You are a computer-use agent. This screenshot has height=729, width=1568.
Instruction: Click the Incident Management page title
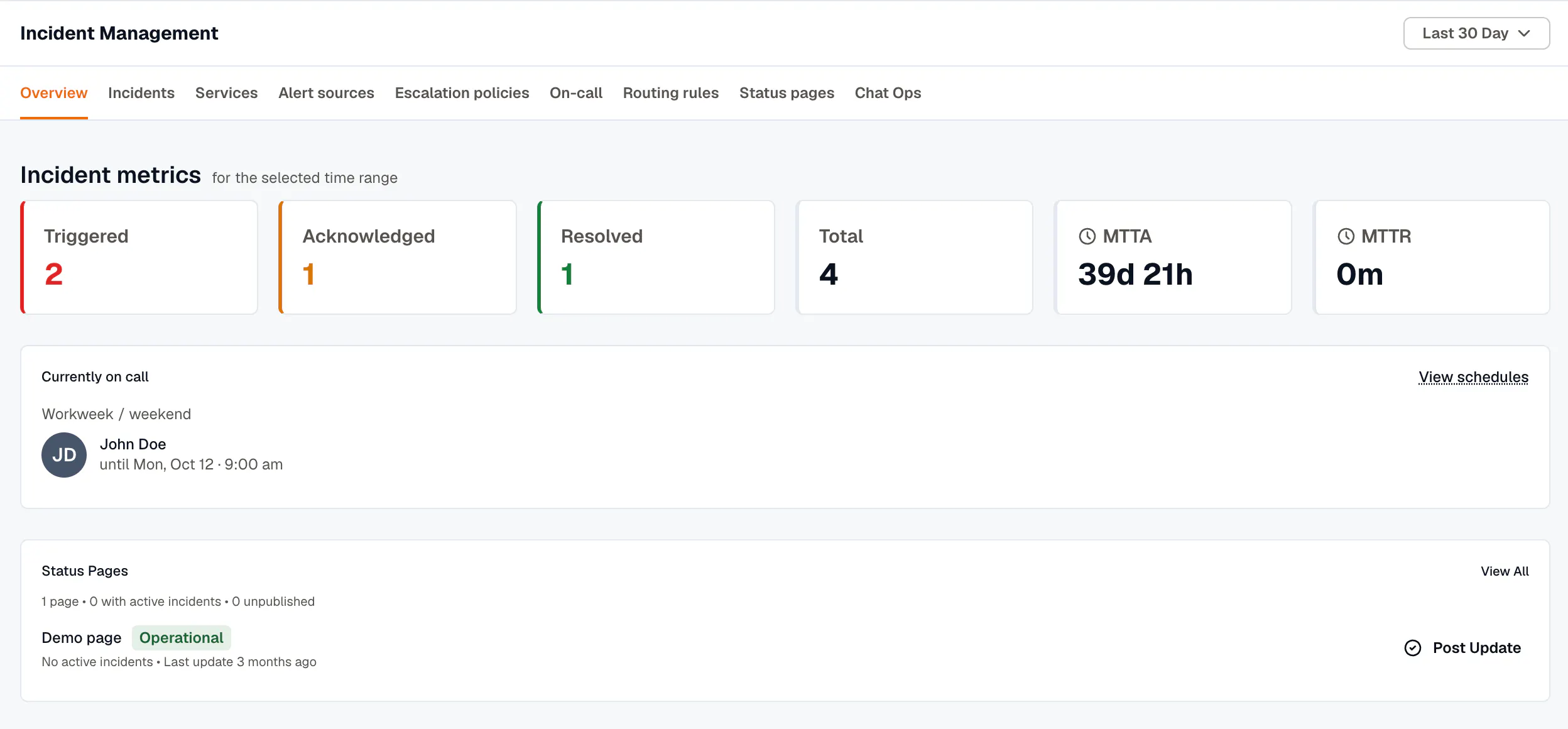pos(119,33)
